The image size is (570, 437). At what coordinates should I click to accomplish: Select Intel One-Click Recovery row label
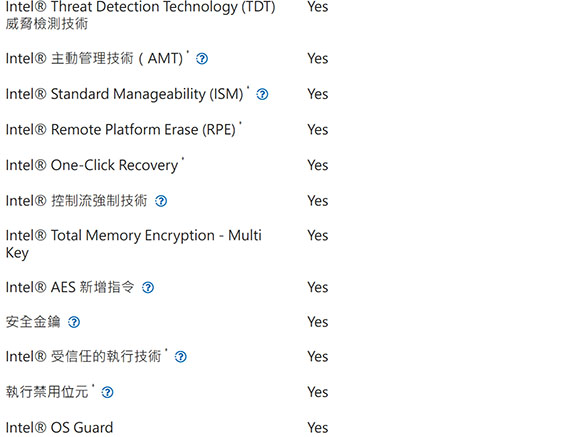92,165
